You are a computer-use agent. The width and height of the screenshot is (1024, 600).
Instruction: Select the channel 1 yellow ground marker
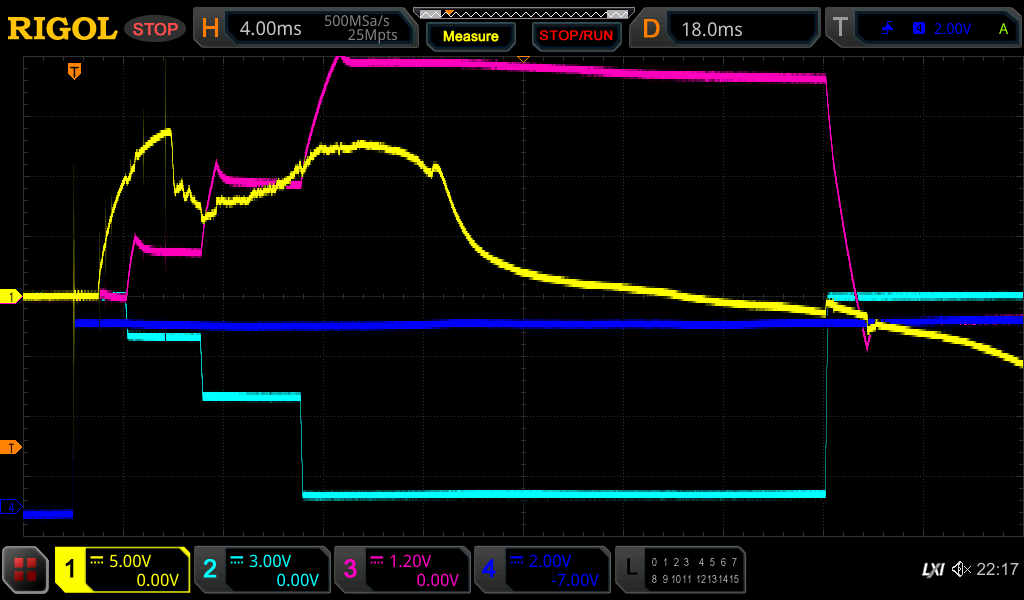pos(11,297)
